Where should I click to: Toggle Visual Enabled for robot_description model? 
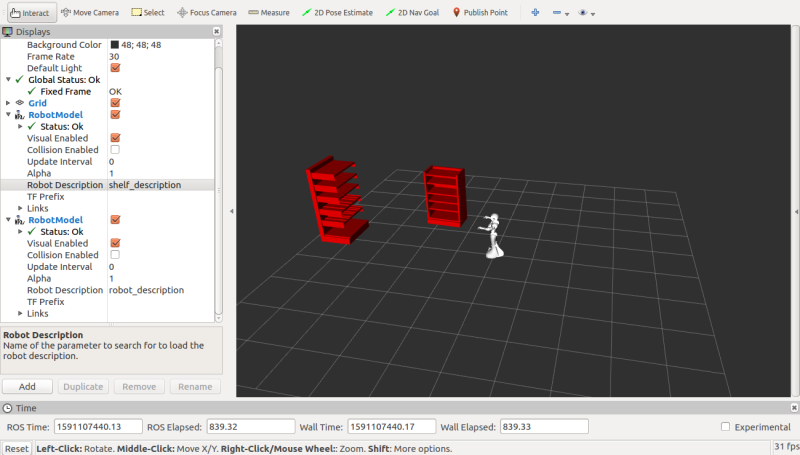(115, 243)
